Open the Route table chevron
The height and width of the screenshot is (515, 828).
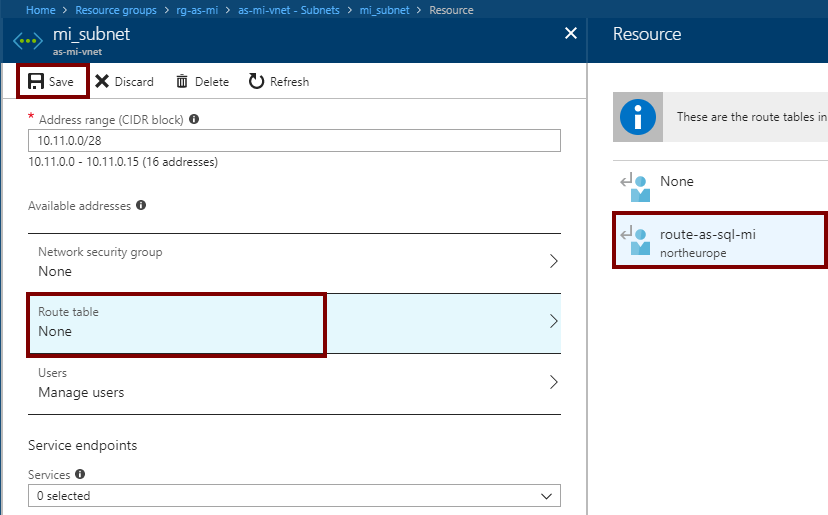(x=553, y=322)
